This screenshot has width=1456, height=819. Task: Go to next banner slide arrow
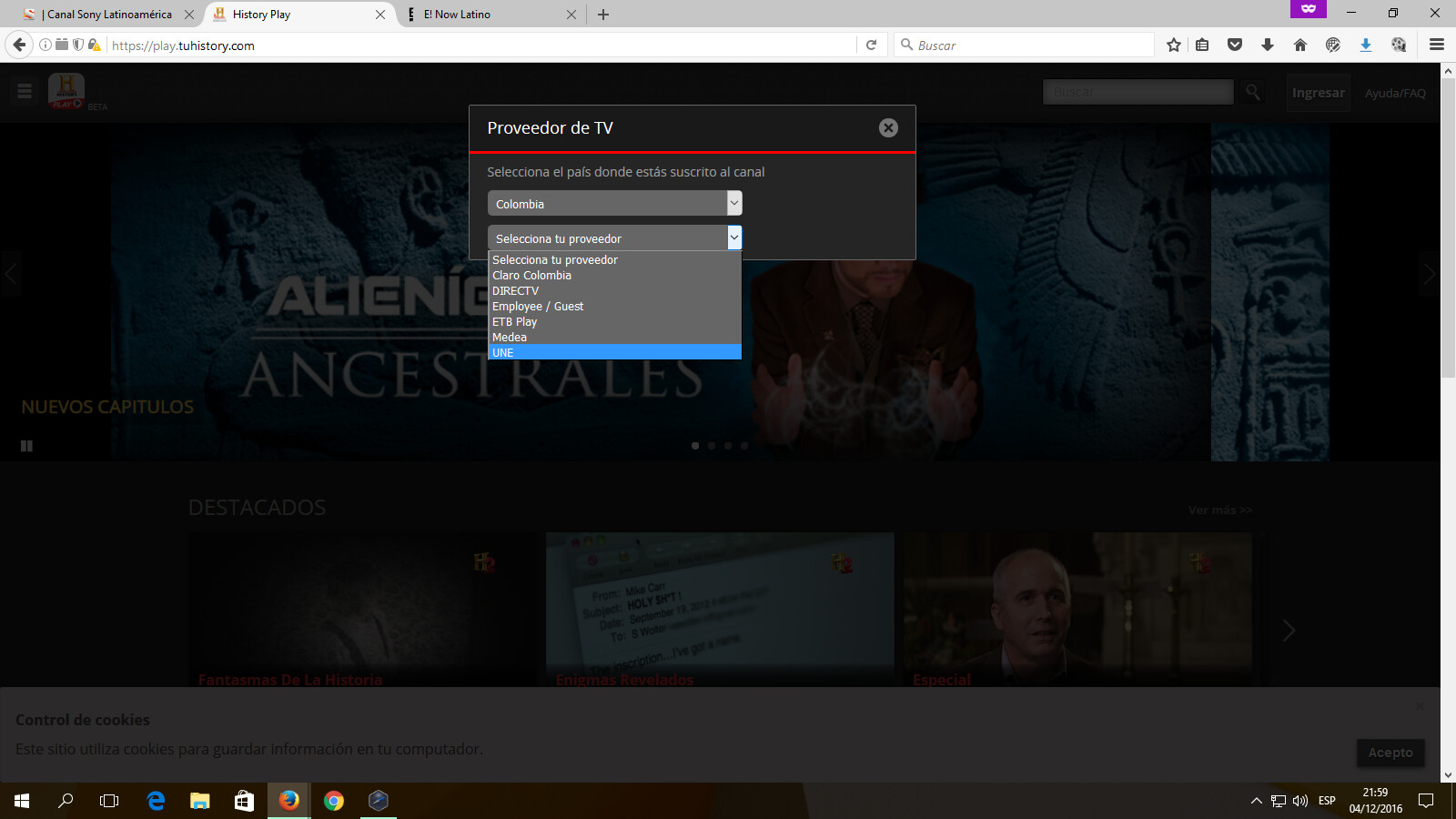1429,274
